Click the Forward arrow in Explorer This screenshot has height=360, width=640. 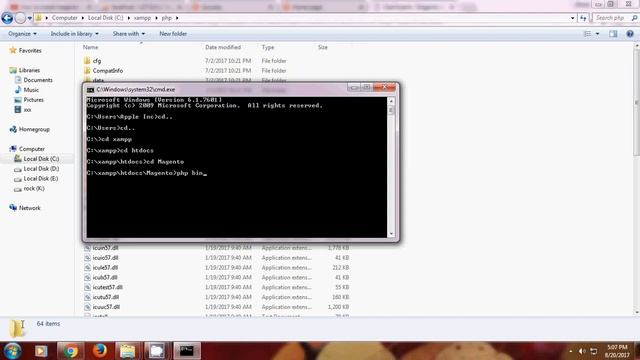point(20,18)
